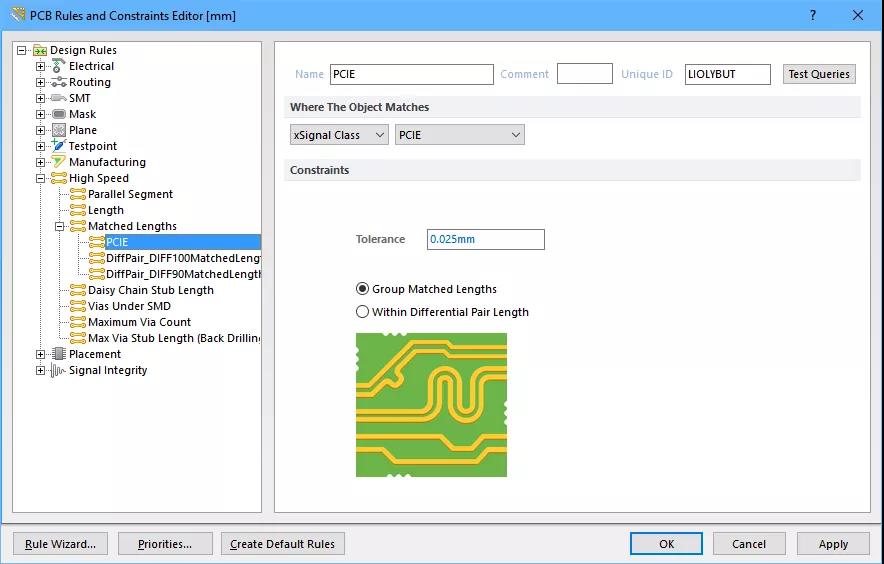Expand the Plane rules node
Screen dimensions: 884x564
point(40,130)
